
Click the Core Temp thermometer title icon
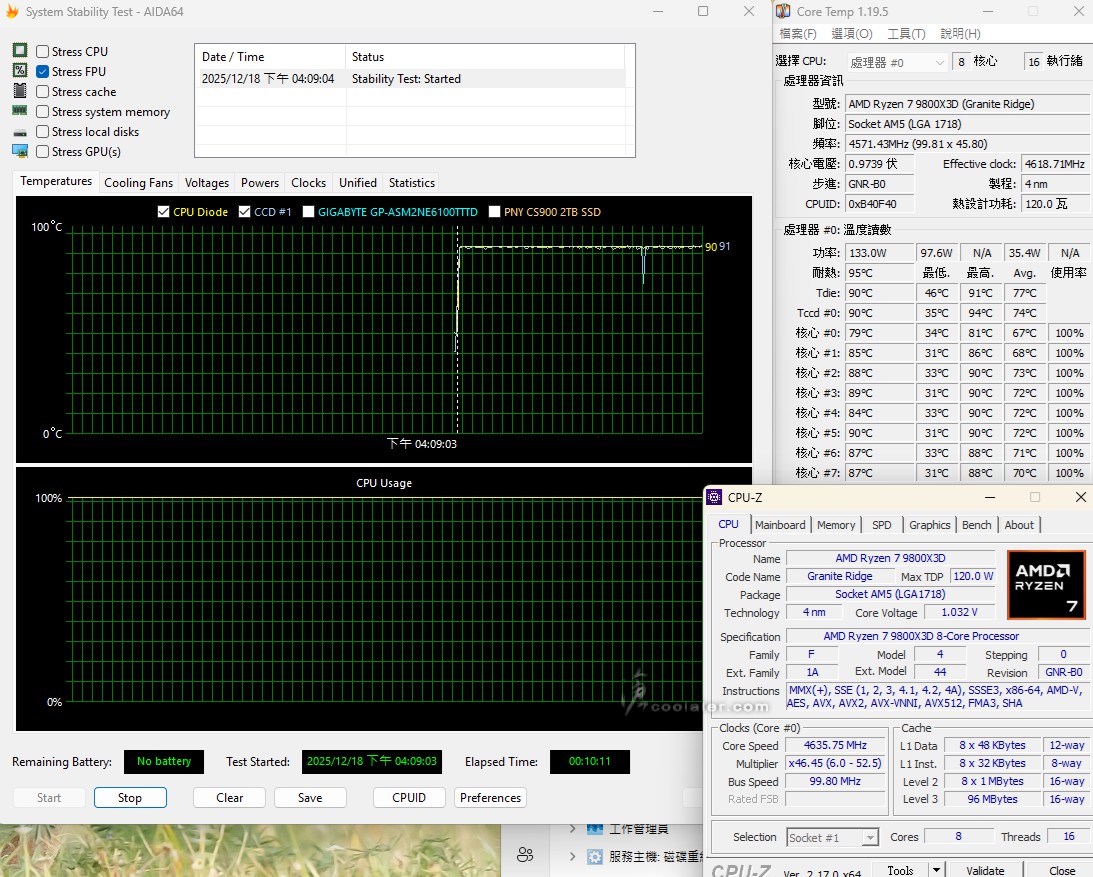[x=782, y=12]
